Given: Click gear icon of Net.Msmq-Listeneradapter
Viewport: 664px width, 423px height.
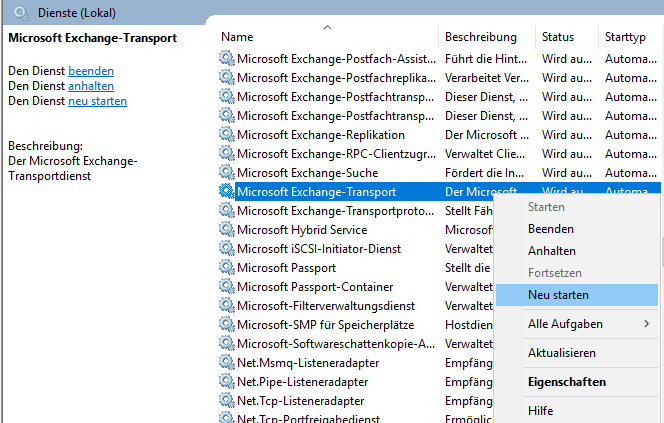Looking at the screenshot, I should pyautogui.click(x=227, y=363).
